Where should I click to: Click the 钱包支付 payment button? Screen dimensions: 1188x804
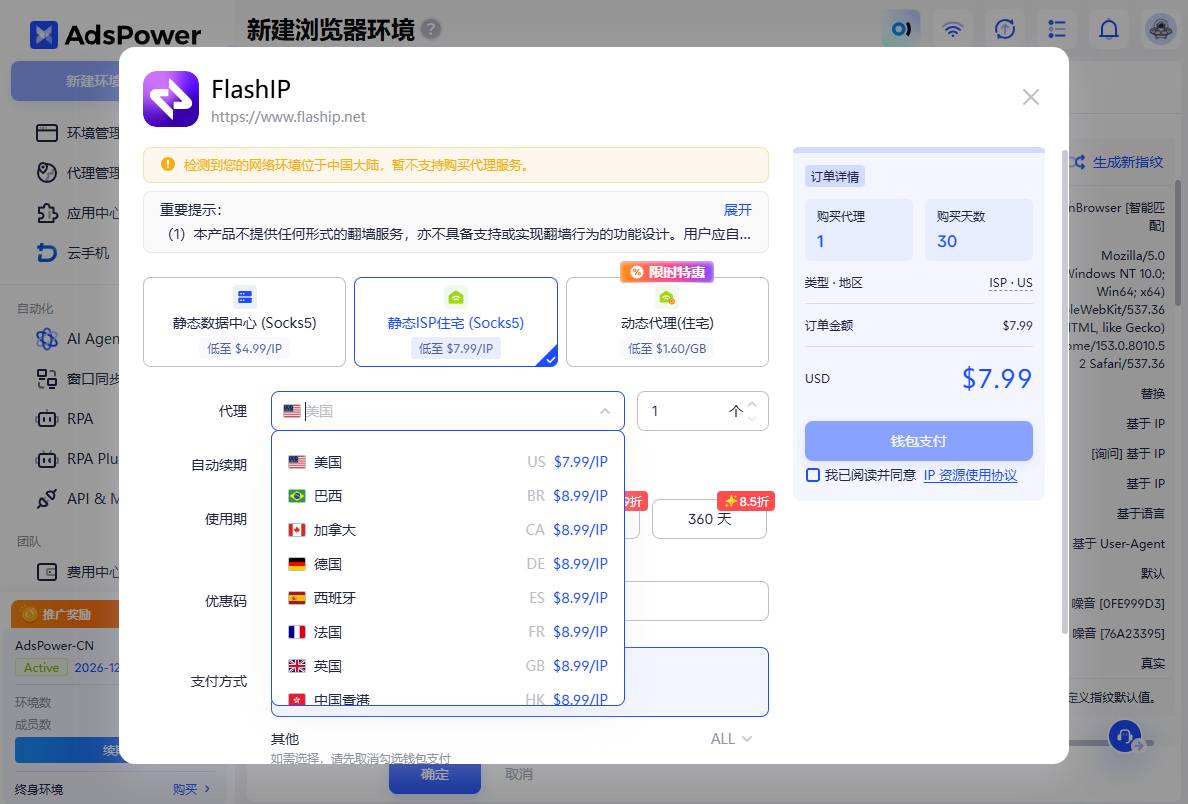(918, 441)
